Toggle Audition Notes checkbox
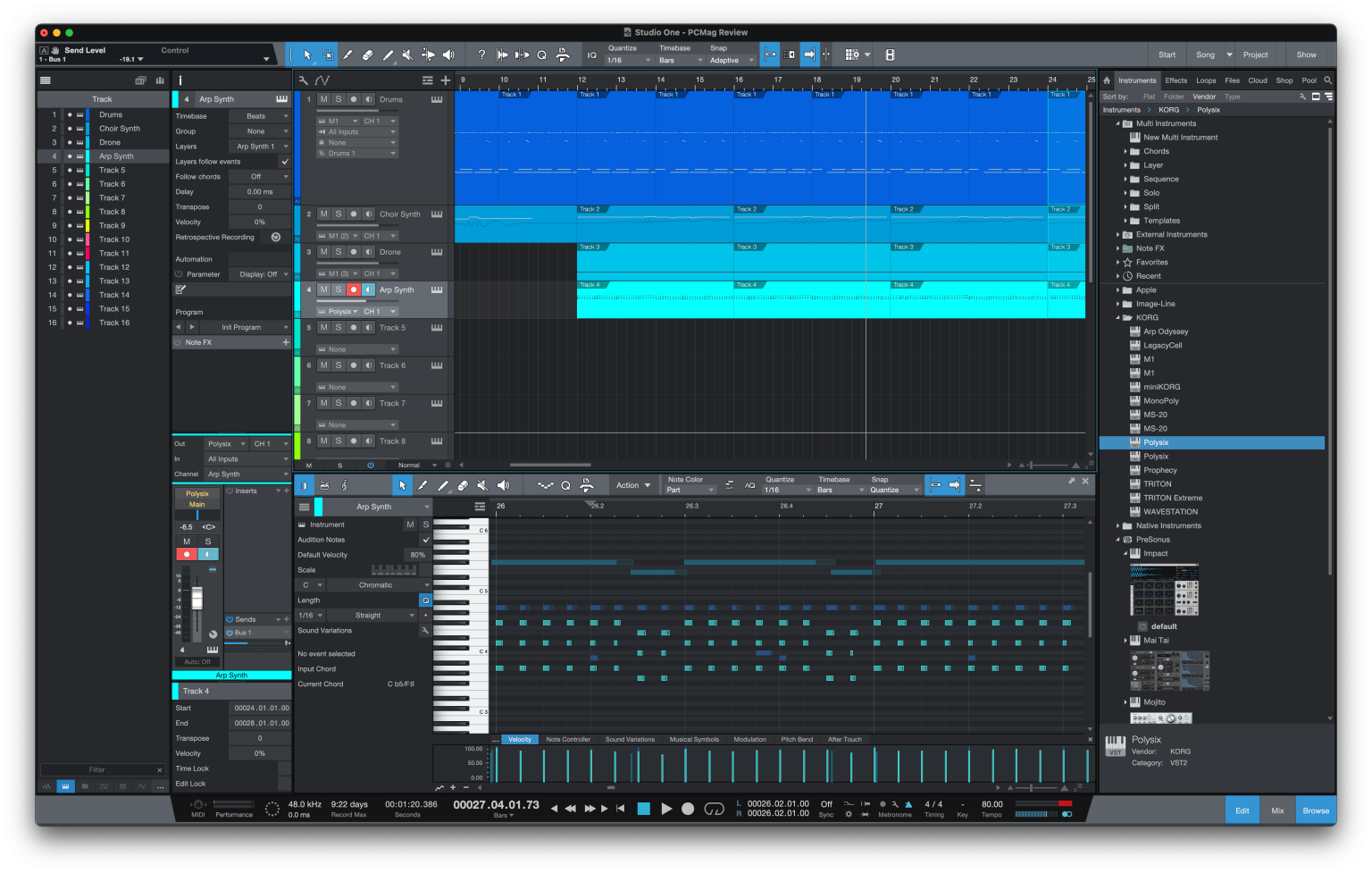The width and height of the screenshot is (1372, 873). coord(426,540)
